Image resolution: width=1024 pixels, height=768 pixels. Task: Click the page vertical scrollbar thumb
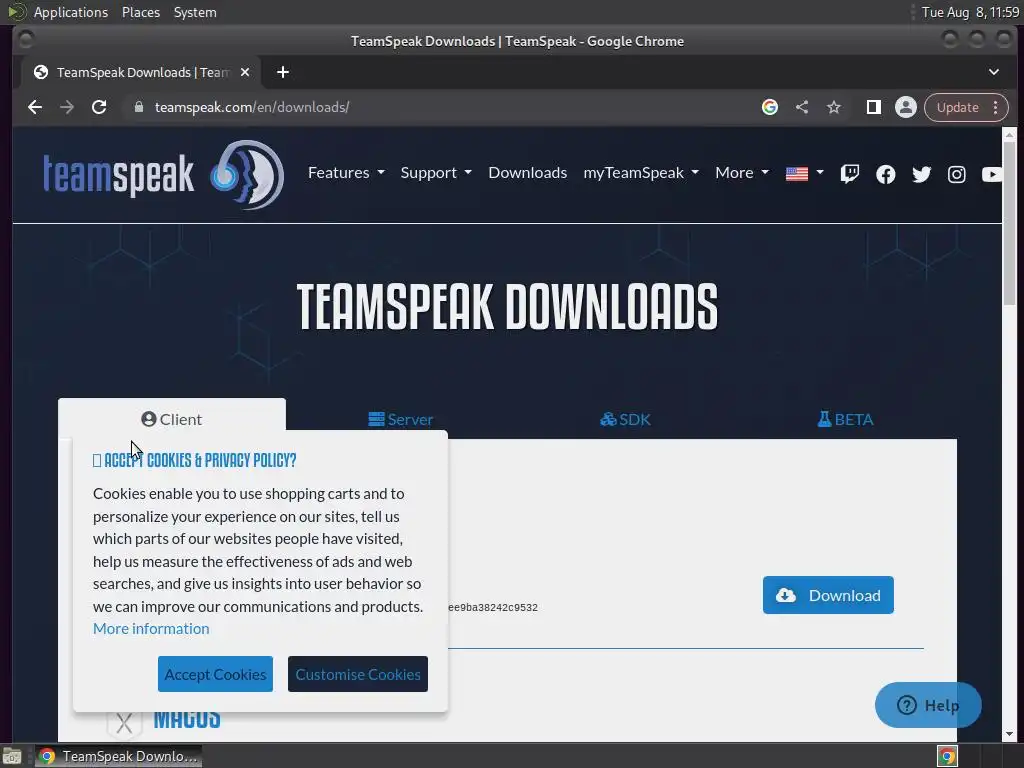click(x=1009, y=222)
